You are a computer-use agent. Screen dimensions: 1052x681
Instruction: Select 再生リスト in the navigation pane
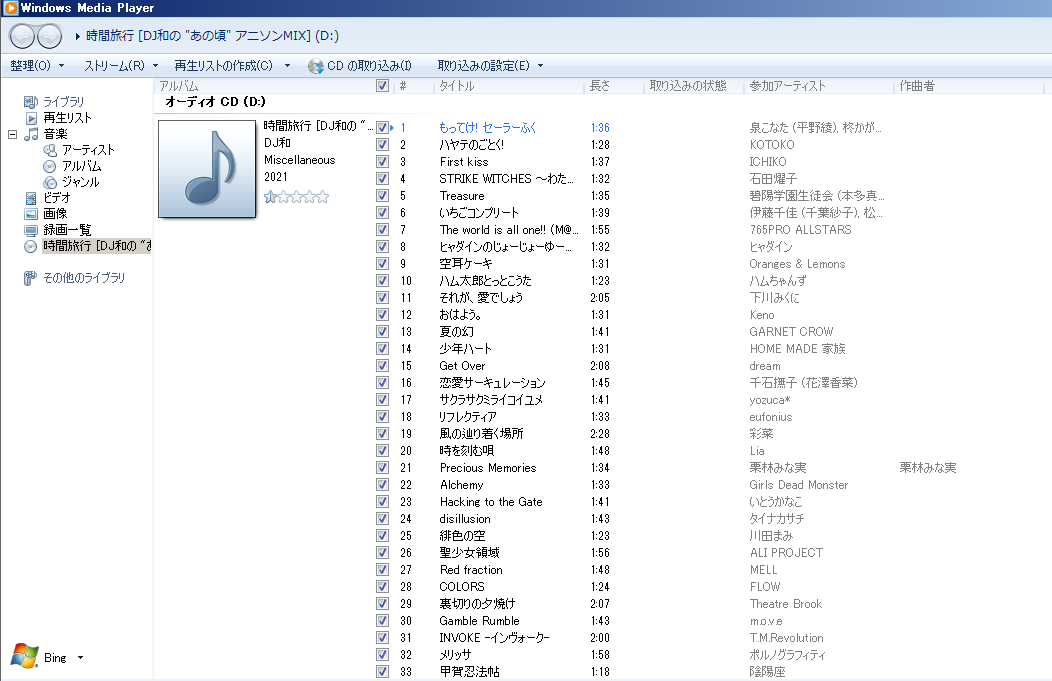(x=67, y=118)
